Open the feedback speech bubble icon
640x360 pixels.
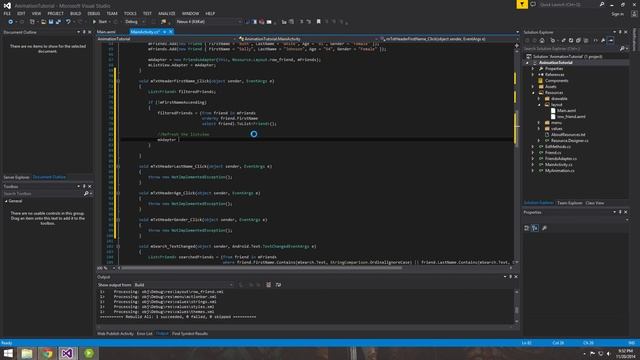pyautogui.click(x=533, y=4)
